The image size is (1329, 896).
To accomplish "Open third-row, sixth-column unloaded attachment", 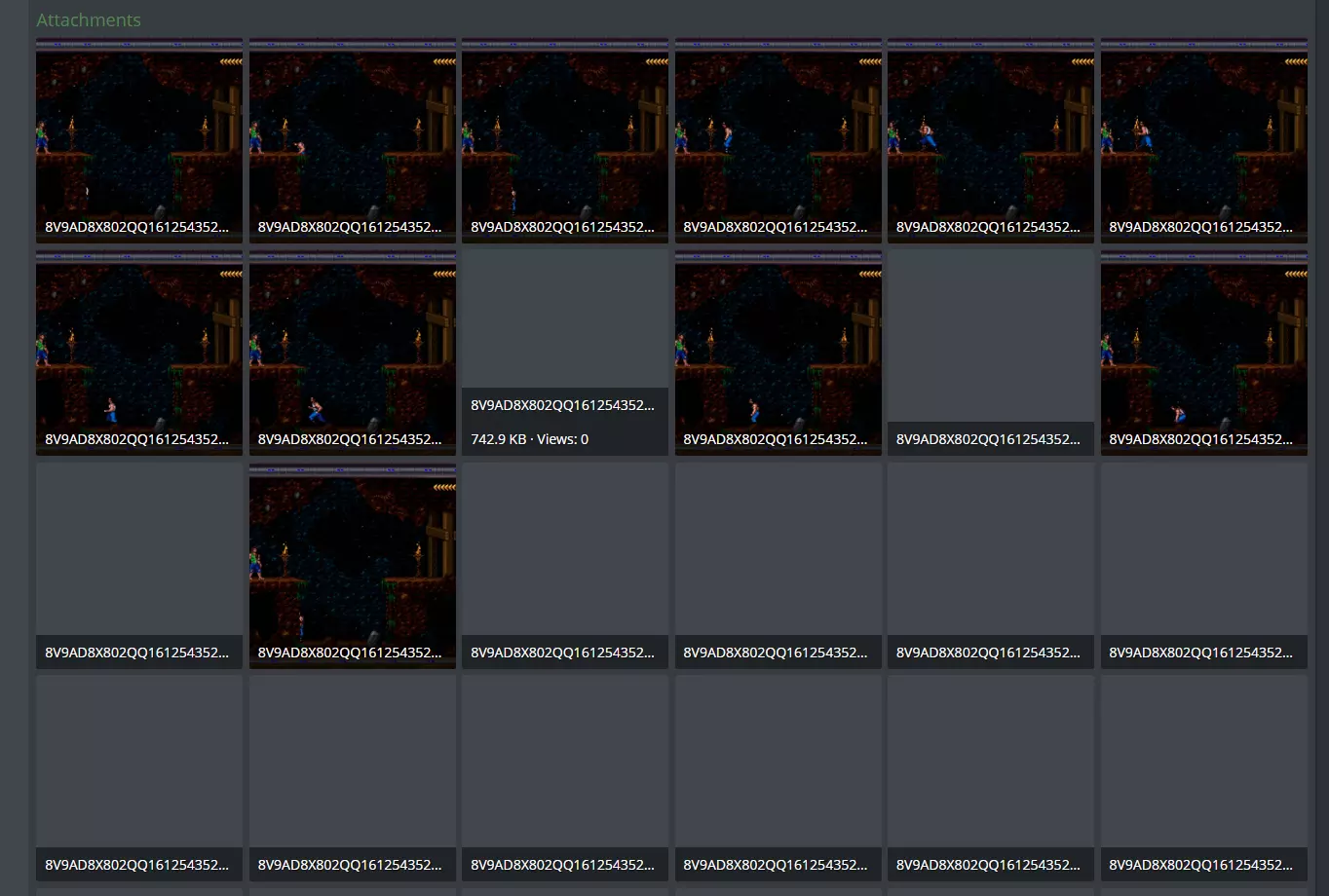I will (1204, 566).
